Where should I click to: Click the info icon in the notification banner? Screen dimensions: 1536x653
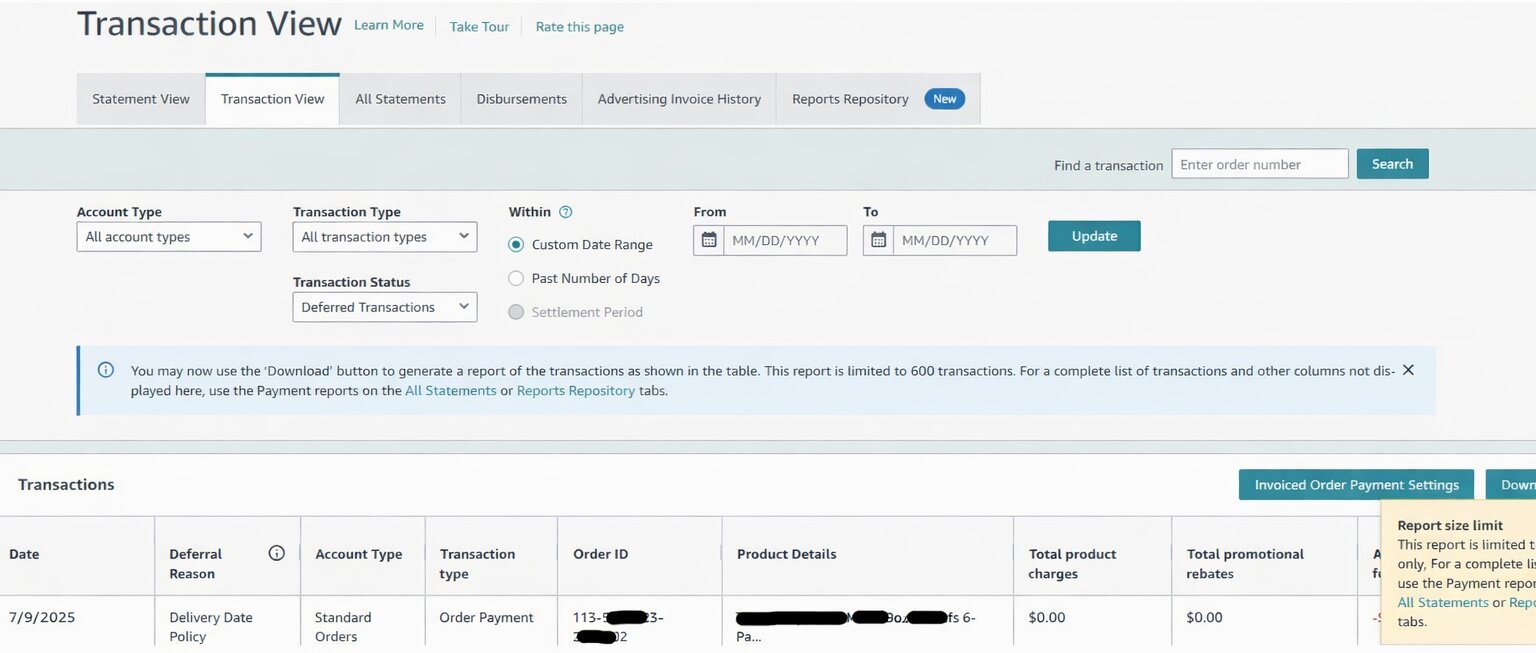pos(106,370)
